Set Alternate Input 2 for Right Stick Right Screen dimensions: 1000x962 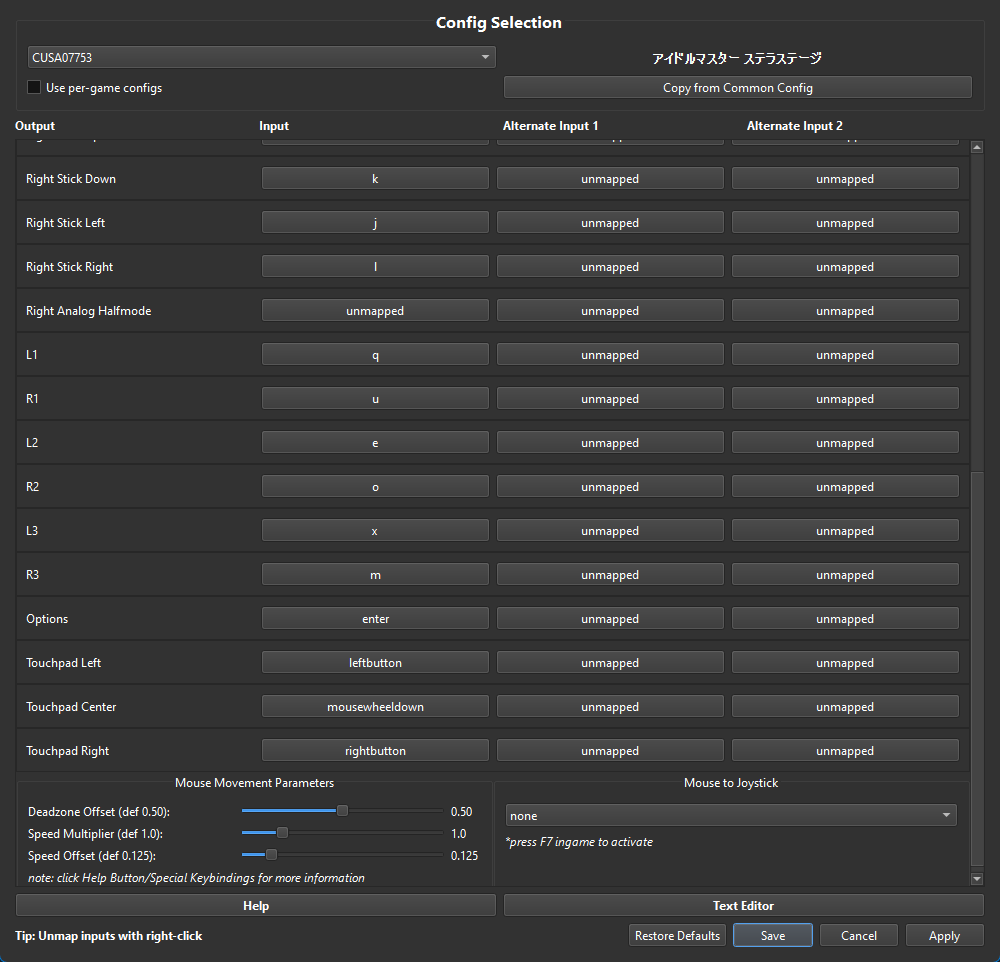pos(845,267)
